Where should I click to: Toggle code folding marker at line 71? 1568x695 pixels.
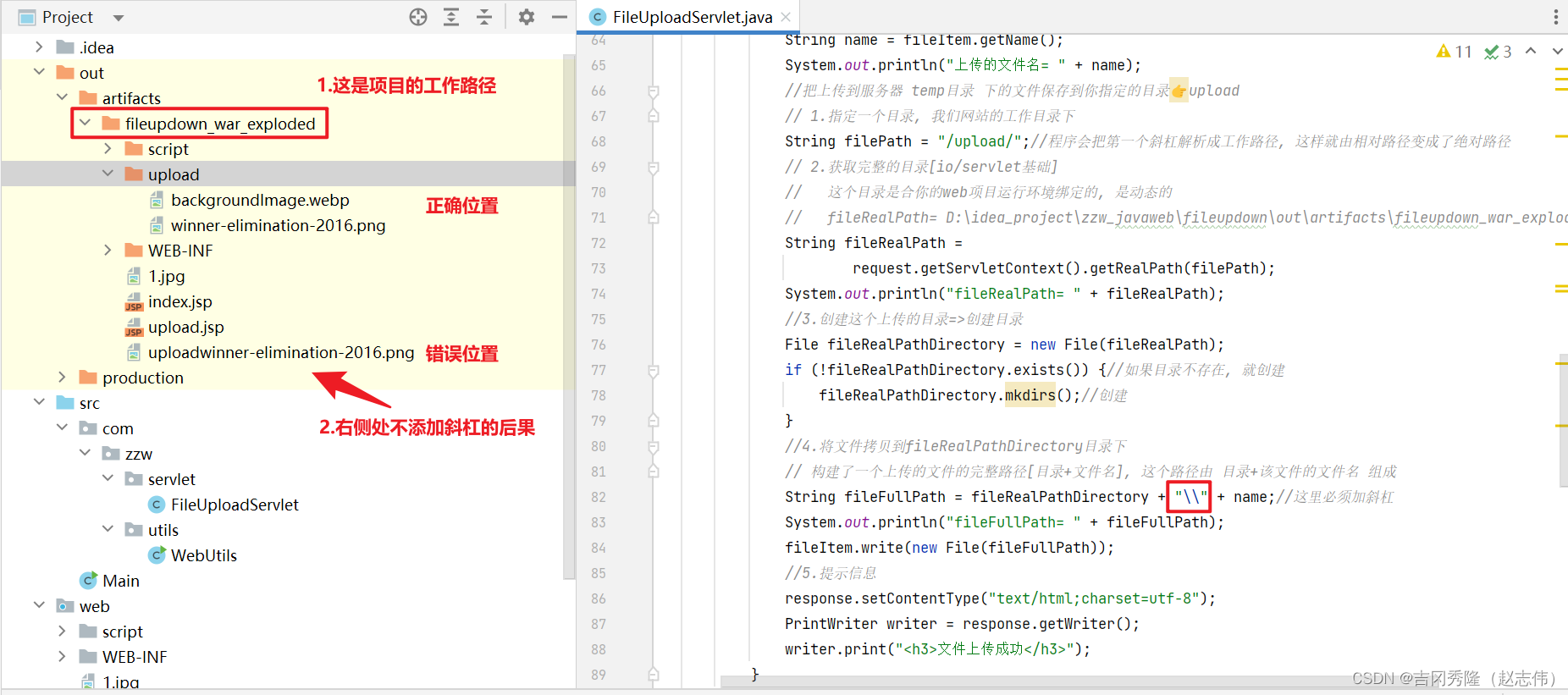(654, 218)
